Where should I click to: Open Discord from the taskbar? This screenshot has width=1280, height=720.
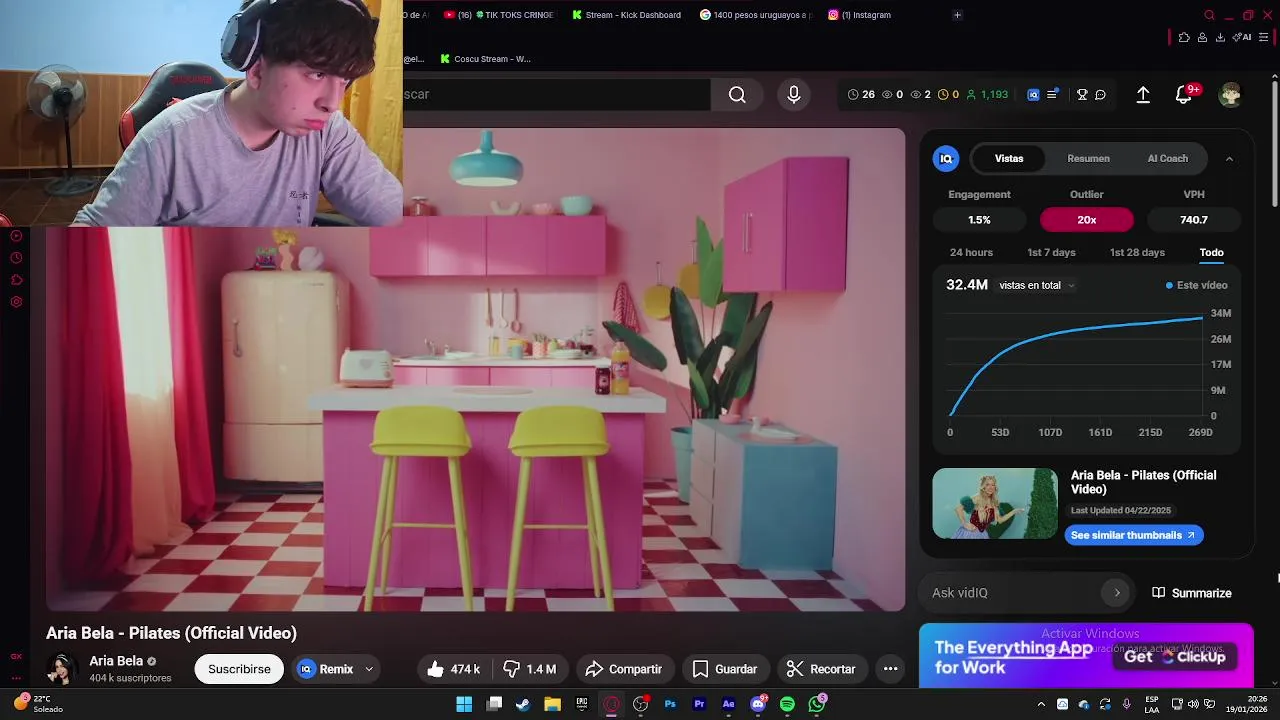click(x=758, y=704)
